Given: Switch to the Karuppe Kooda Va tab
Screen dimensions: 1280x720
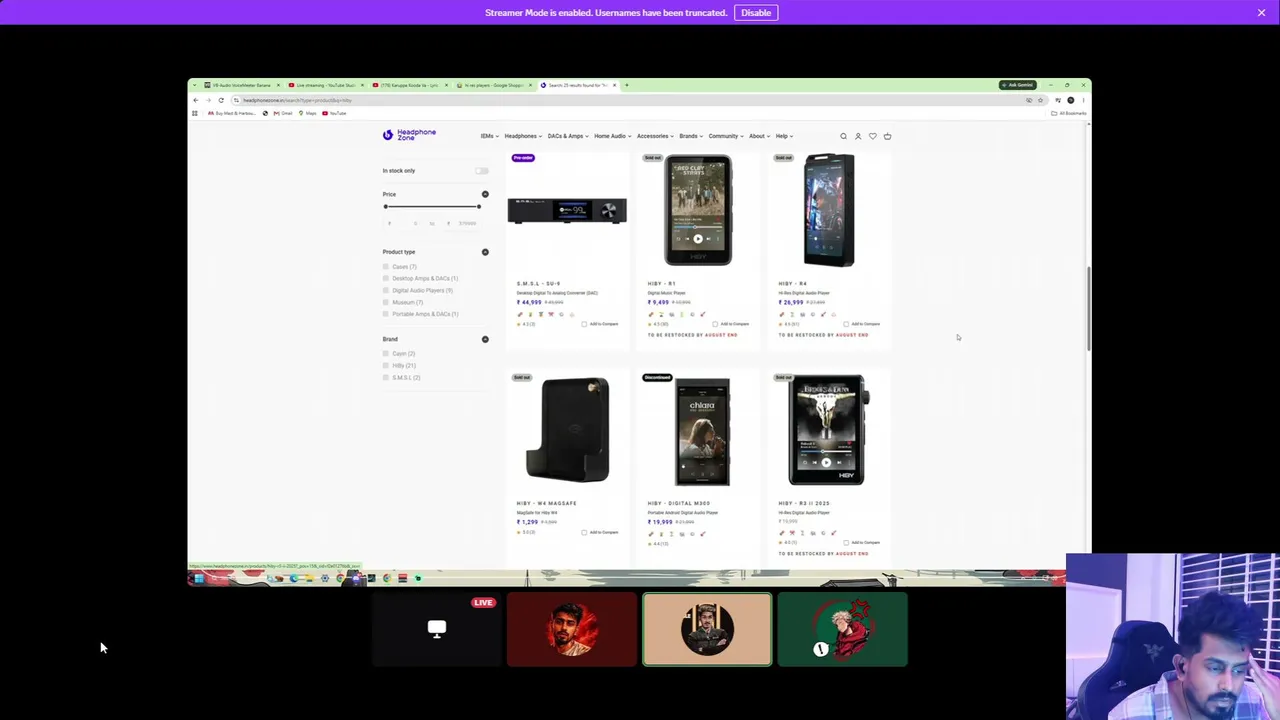Looking at the screenshot, I should 408,85.
